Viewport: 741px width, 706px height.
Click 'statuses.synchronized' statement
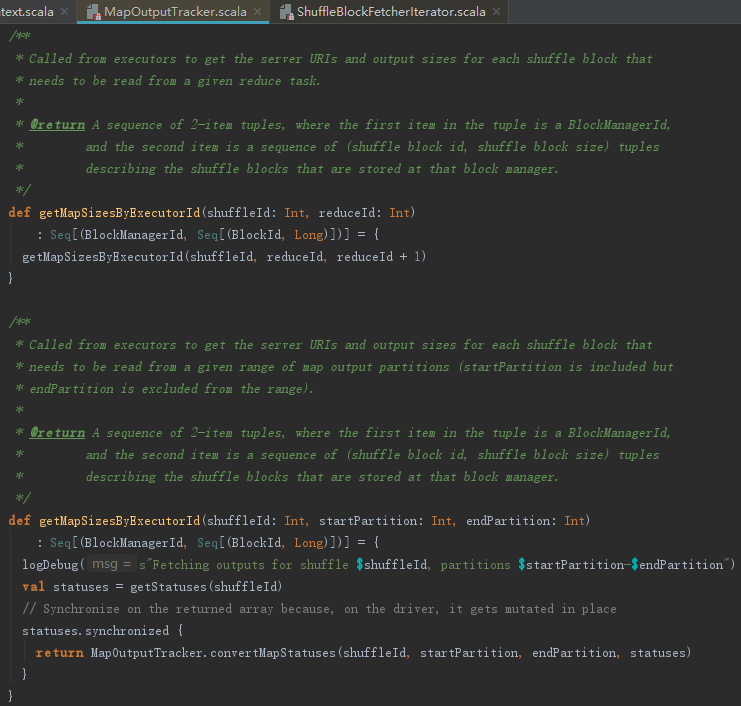tap(95, 631)
